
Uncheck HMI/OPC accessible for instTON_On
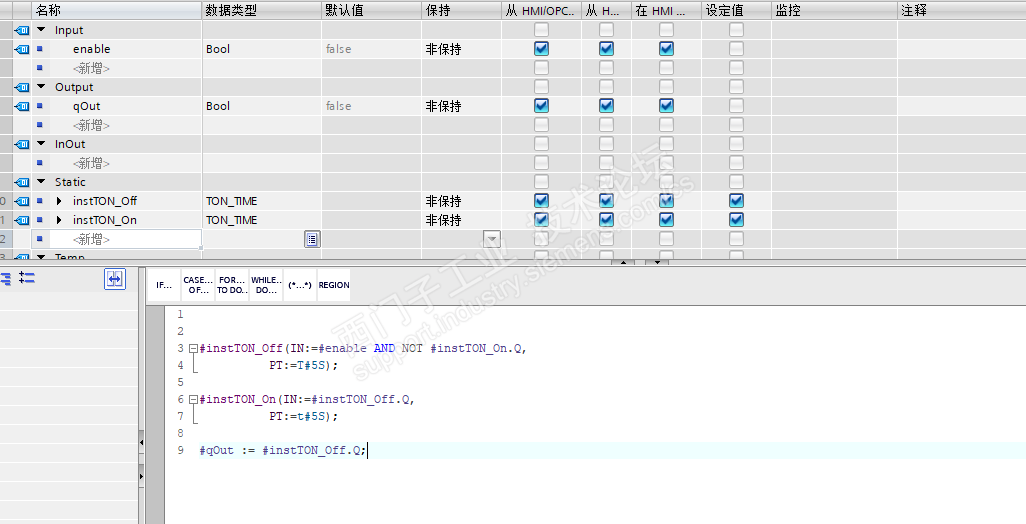tap(541, 220)
